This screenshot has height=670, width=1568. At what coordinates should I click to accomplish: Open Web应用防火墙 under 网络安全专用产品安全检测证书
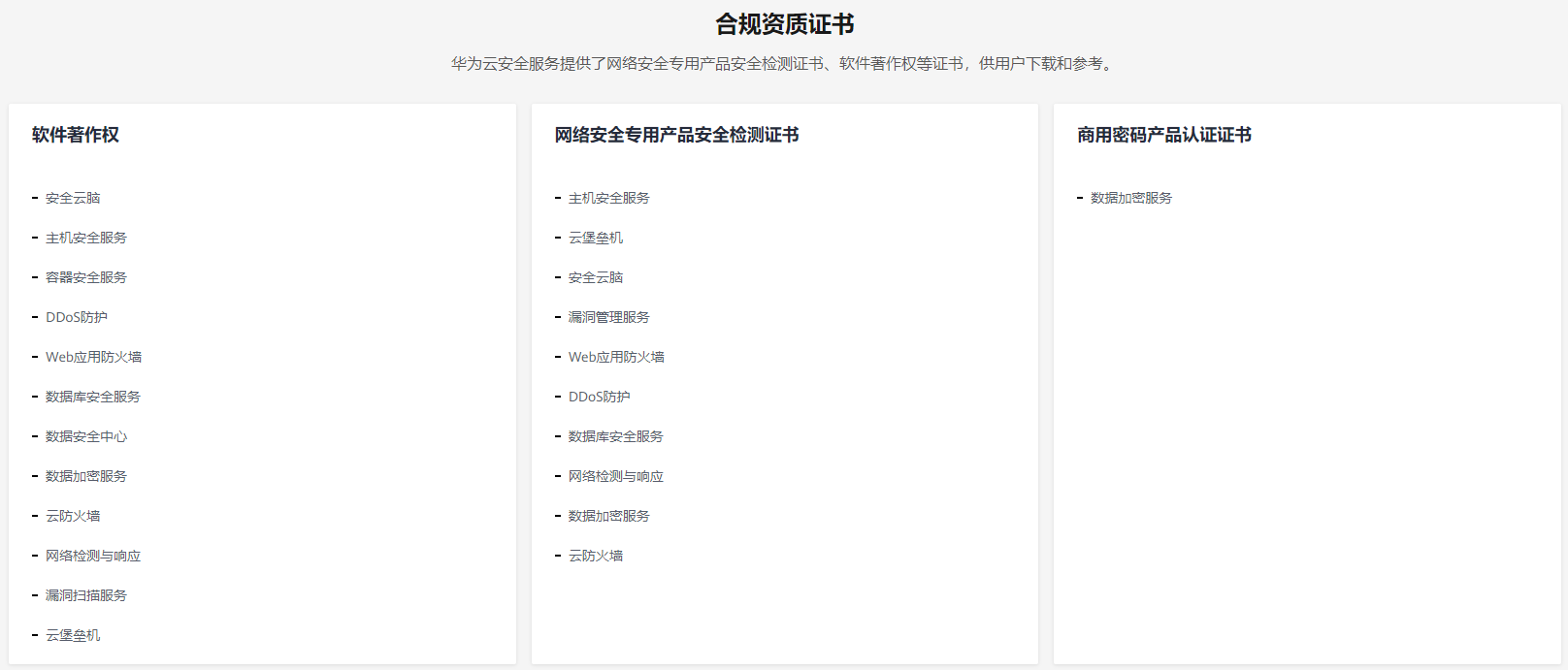tap(616, 357)
